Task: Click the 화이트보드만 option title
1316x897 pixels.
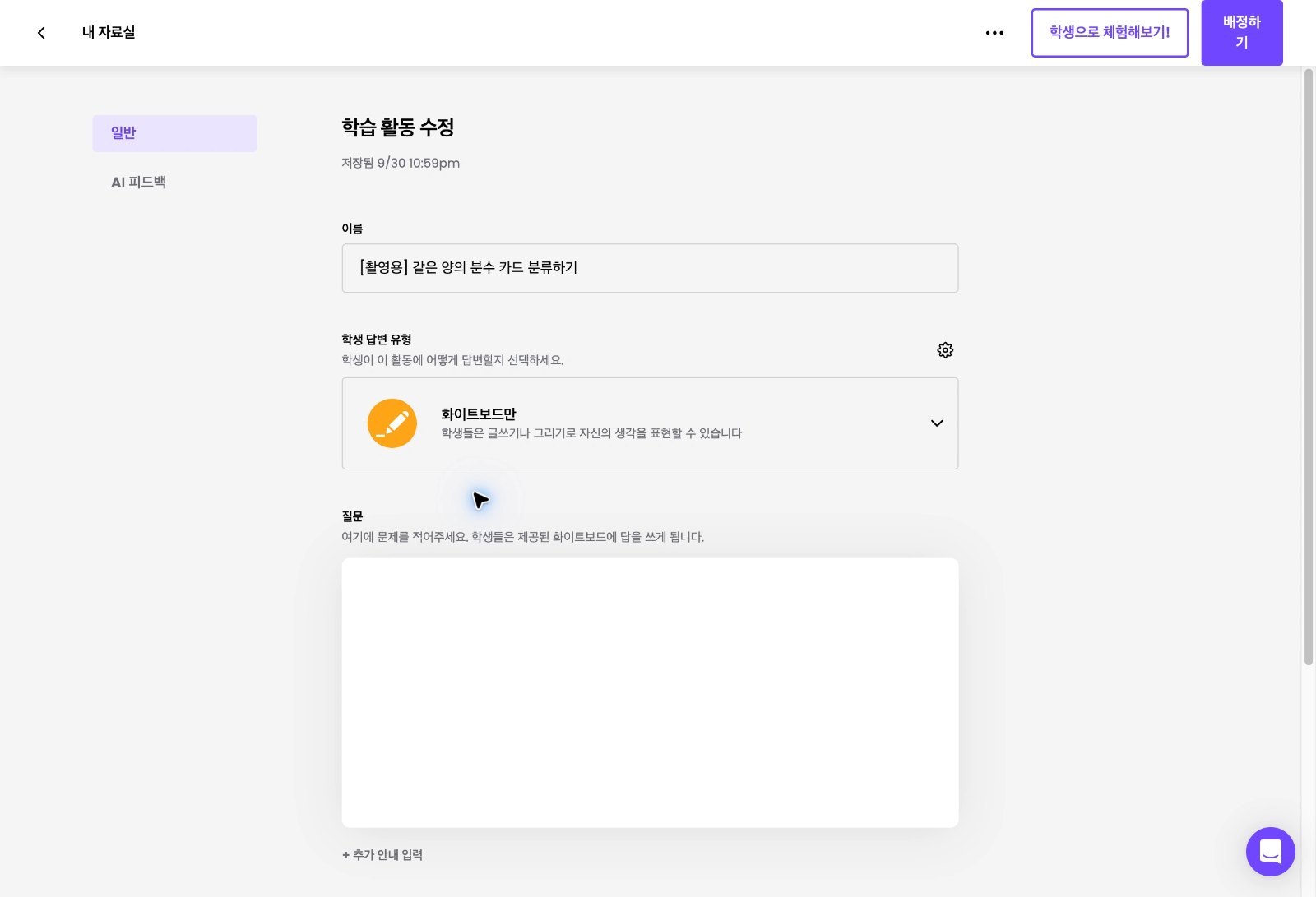Action: (x=479, y=414)
